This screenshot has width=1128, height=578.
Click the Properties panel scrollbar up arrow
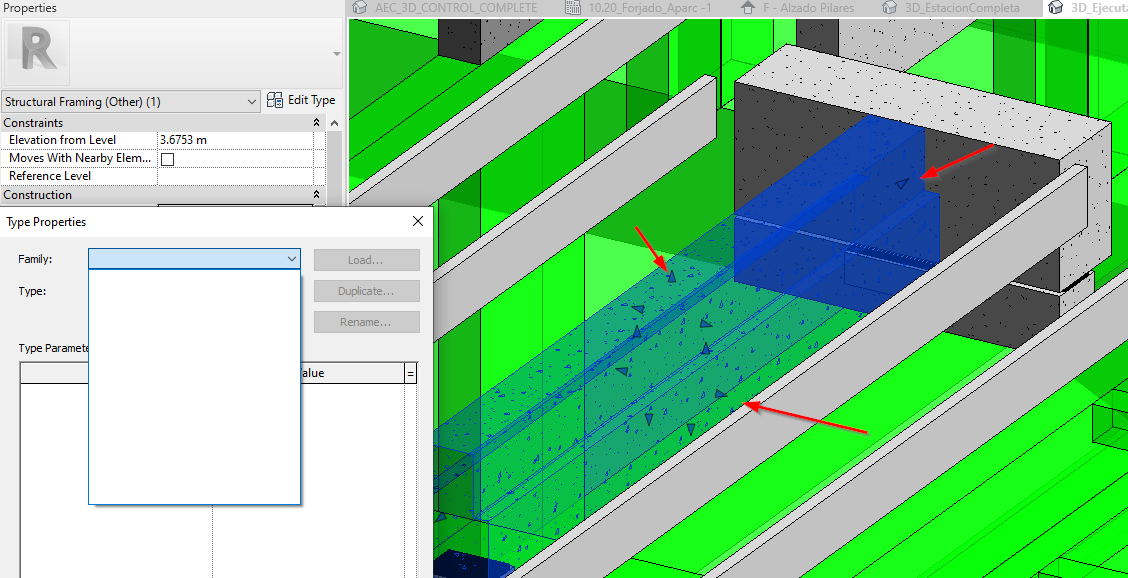click(x=335, y=121)
